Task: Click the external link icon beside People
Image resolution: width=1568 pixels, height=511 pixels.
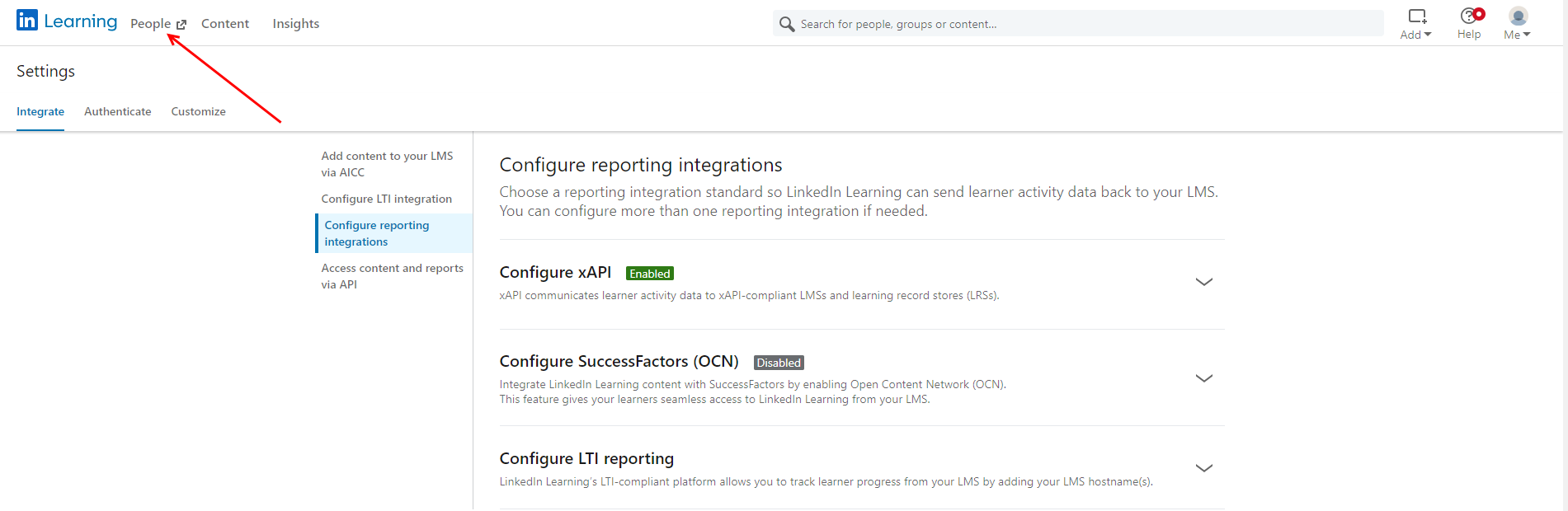Action: pyautogui.click(x=181, y=25)
